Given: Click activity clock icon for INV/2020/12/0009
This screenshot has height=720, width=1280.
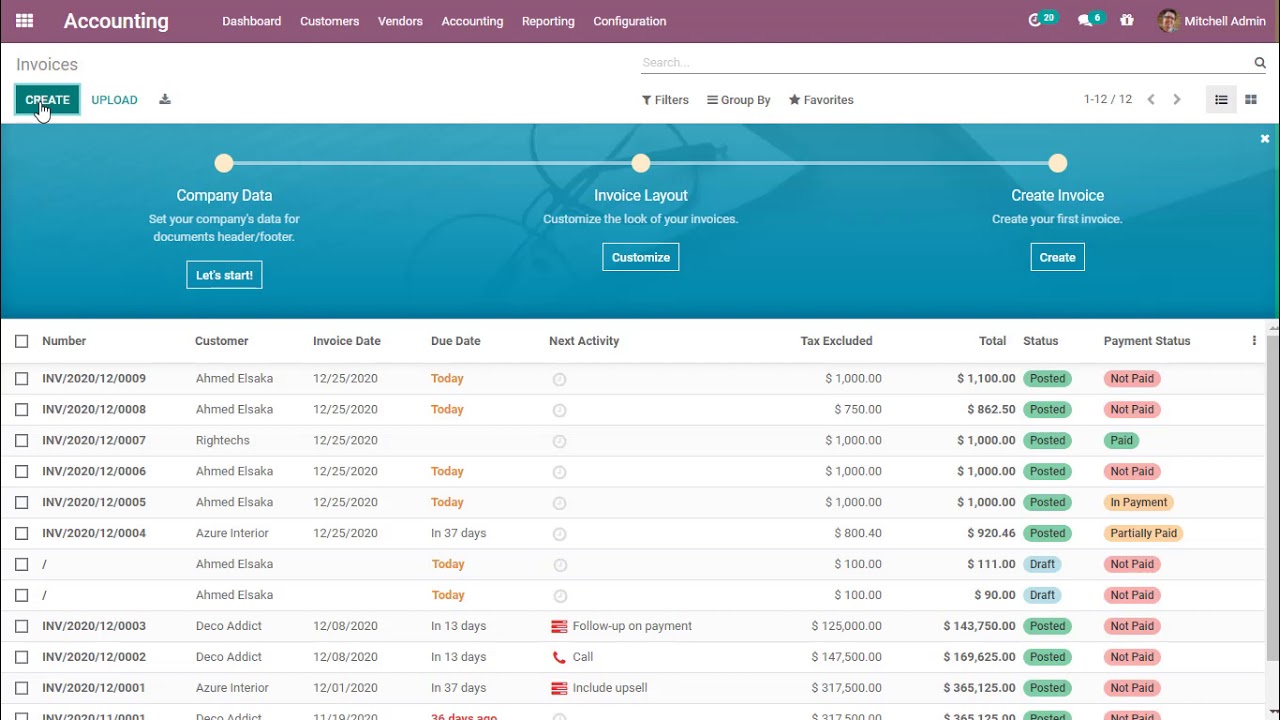Looking at the screenshot, I should [x=559, y=379].
